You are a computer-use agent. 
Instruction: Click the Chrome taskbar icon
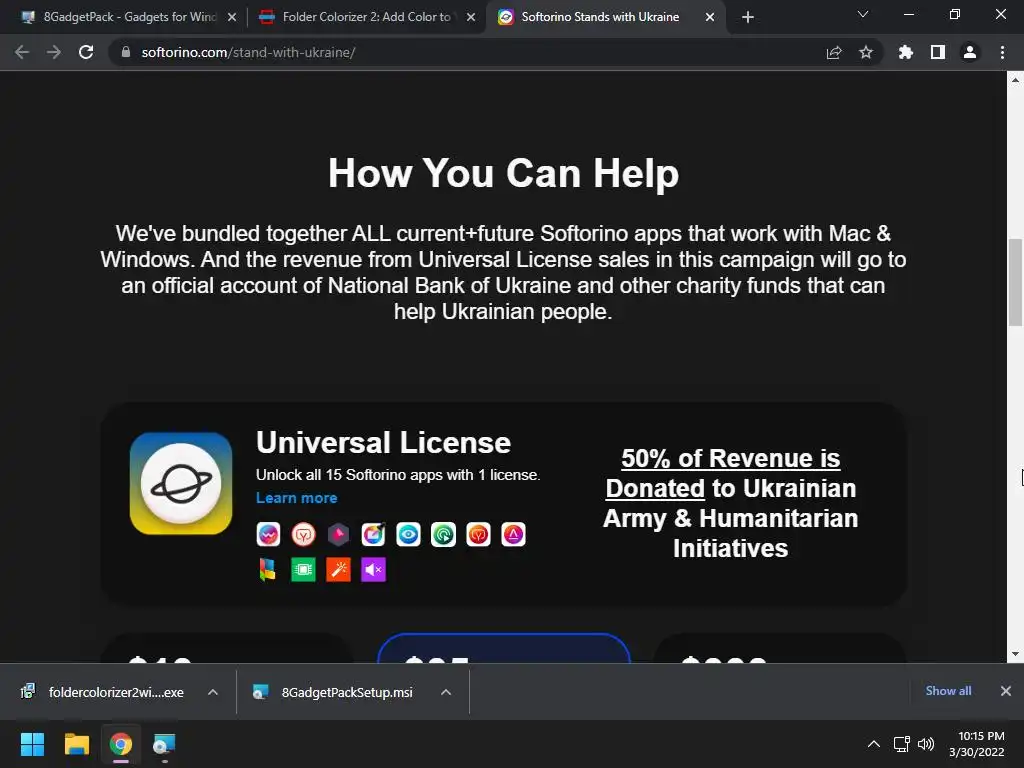click(x=121, y=744)
